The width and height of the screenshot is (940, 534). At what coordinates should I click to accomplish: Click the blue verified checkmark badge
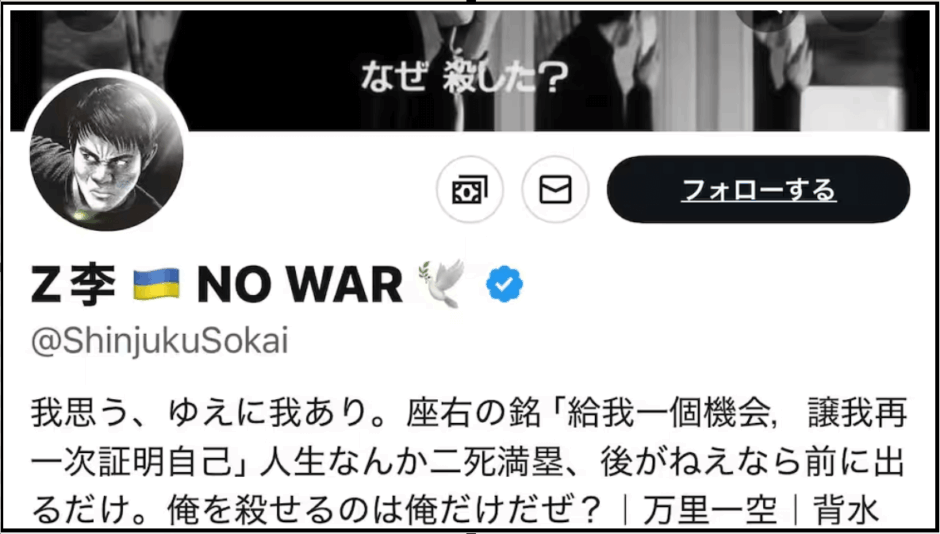point(504,284)
